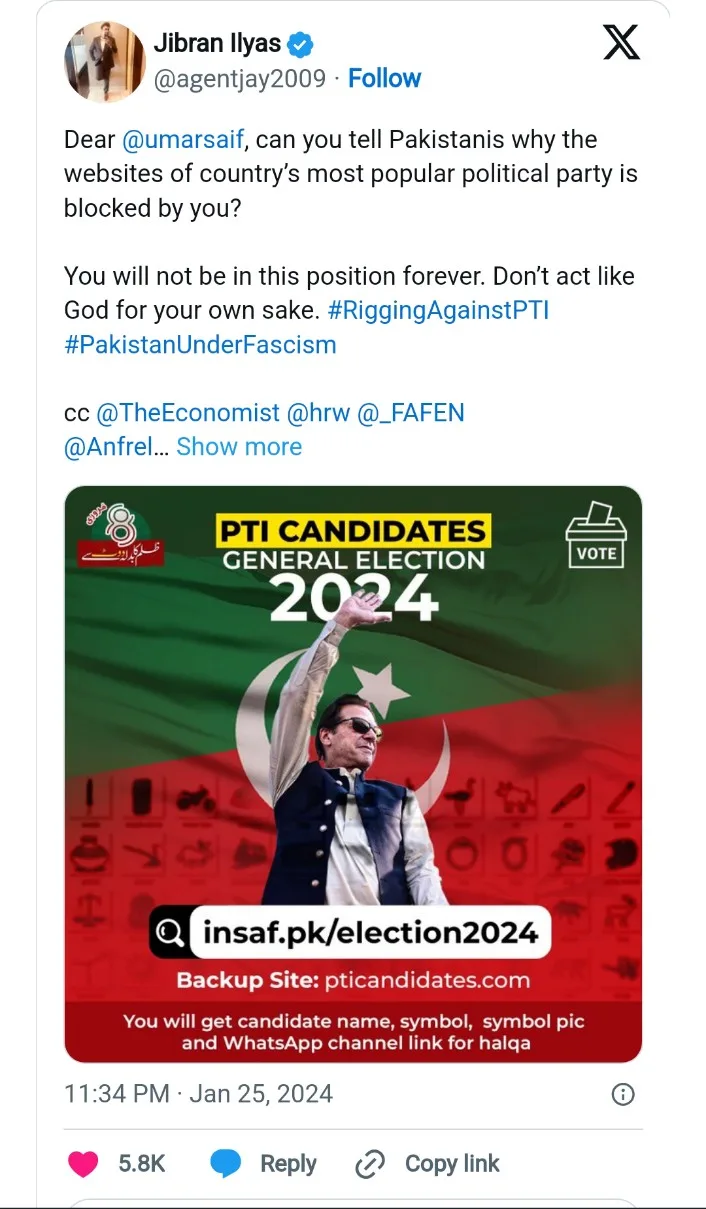Like the tweet with heart icon
The width and height of the screenshot is (706, 1209).
(82, 1163)
